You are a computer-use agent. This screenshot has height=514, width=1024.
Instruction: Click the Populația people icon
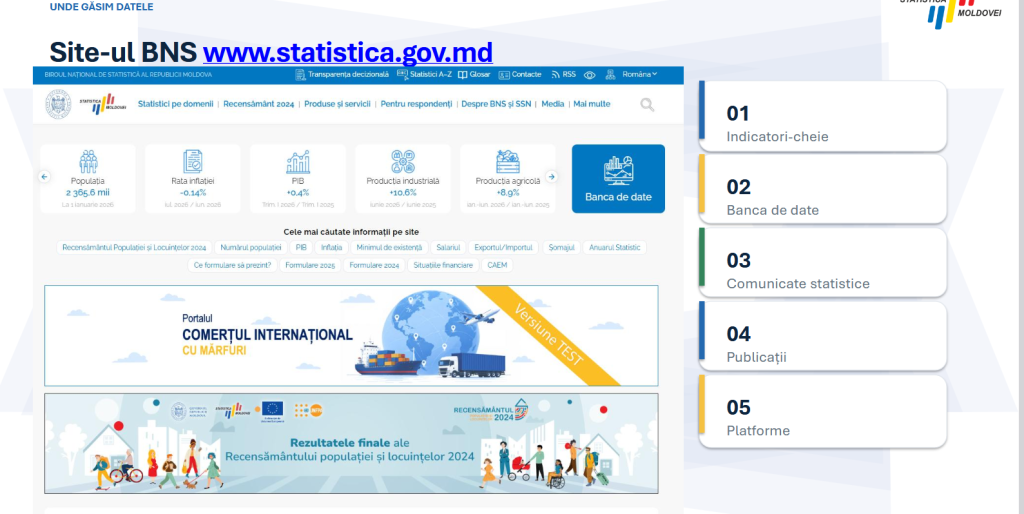88,161
